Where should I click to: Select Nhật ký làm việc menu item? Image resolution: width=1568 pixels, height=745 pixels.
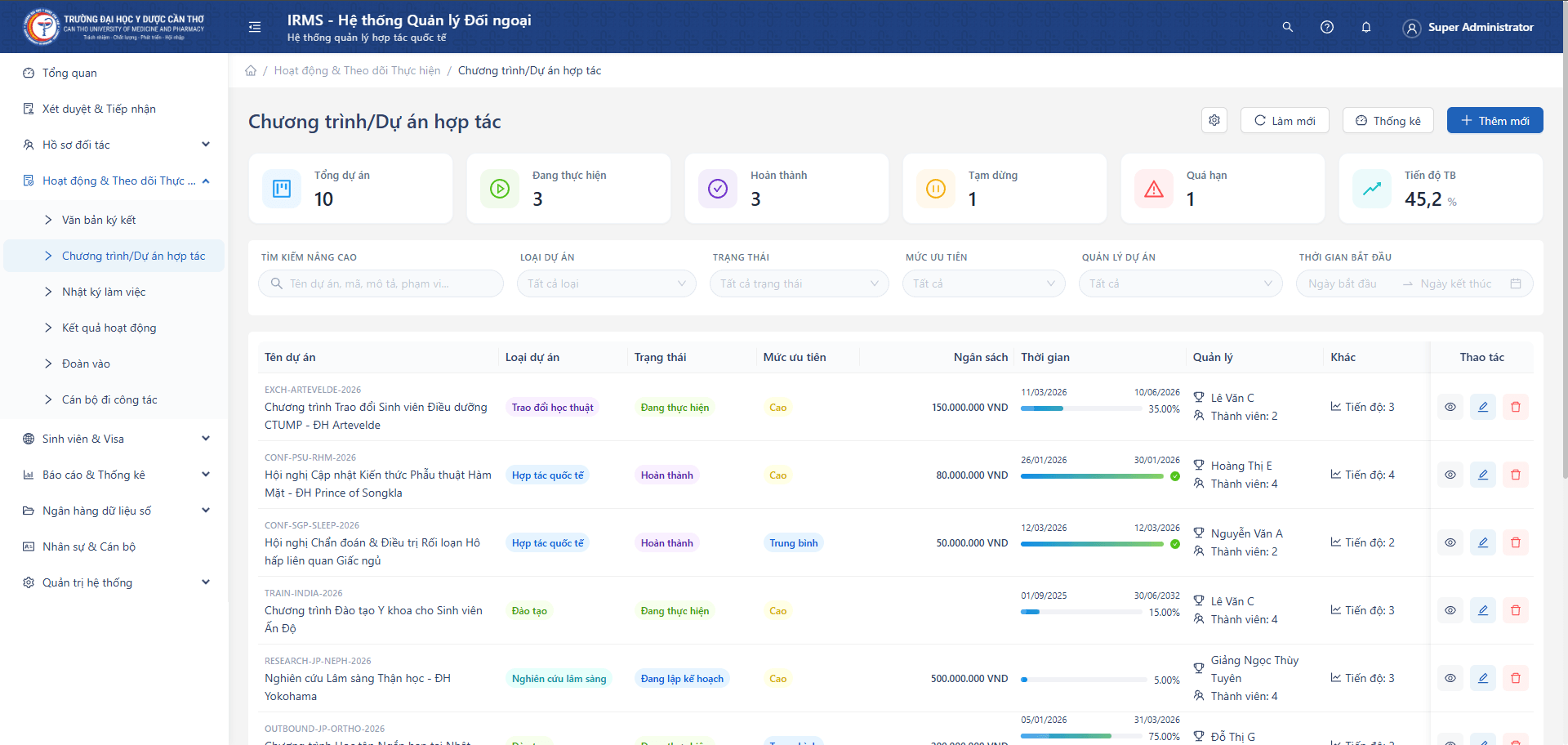104,292
